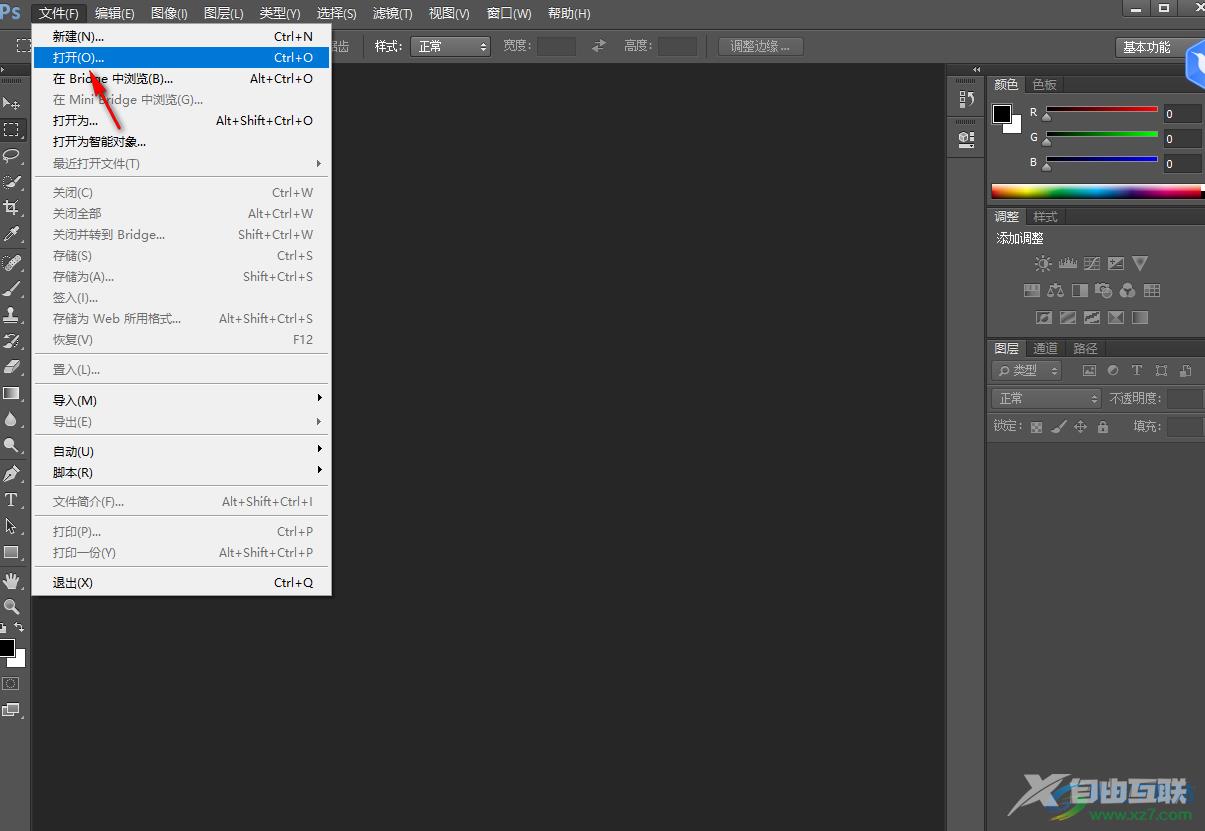The width and height of the screenshot is (1205, 831).
Task: Select the History Brush tool
Action: pyautogui.click(x=12, y=341)
